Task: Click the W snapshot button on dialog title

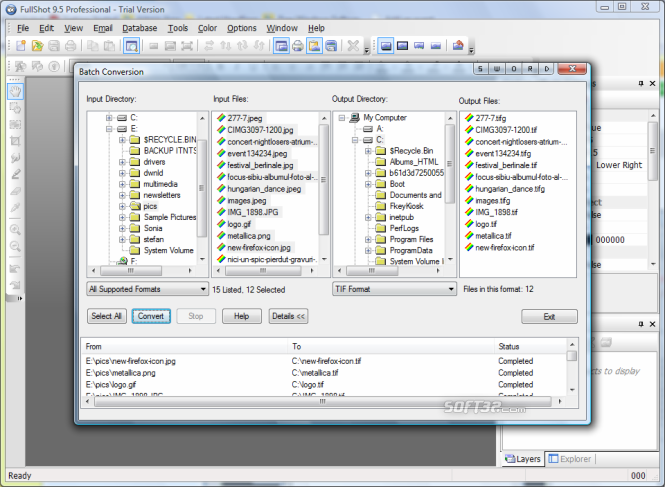Action: click(497, 69)
